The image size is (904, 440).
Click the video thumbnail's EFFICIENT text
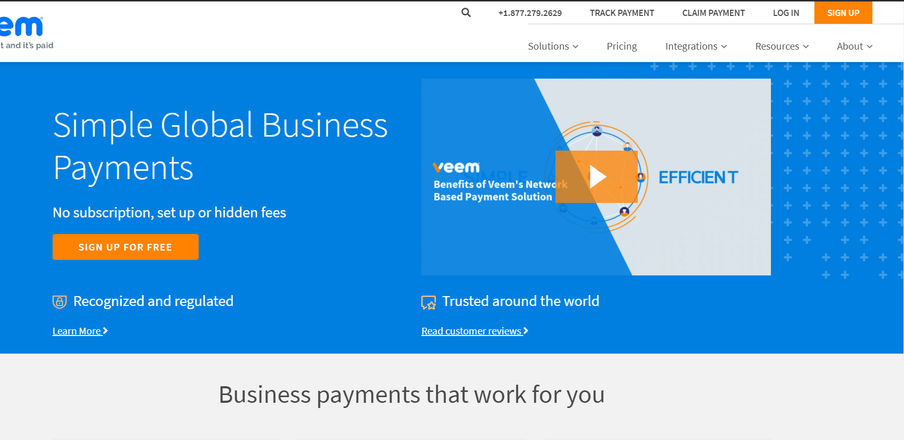coord(698,178)
